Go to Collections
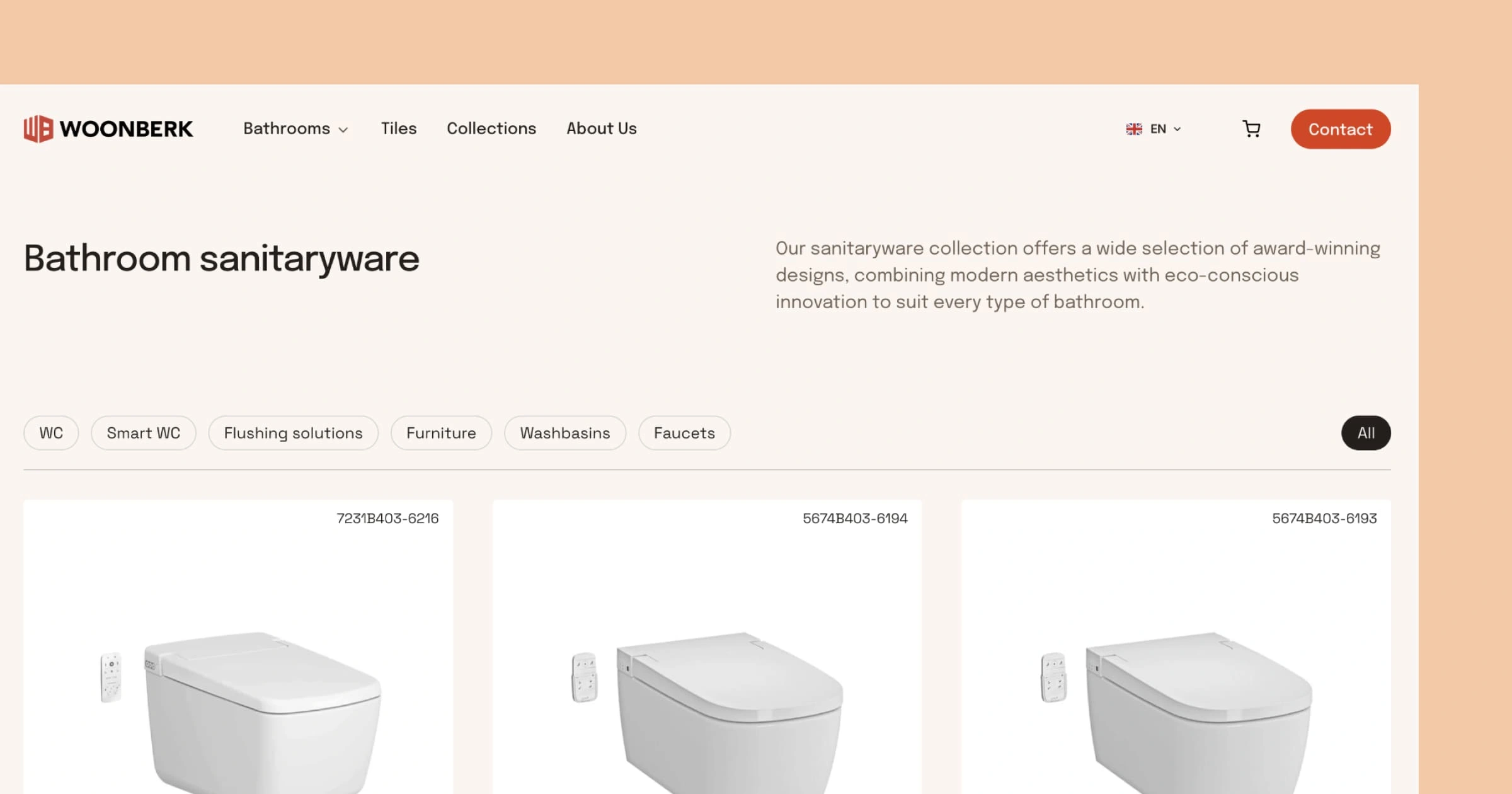The height and width of the screenshot is (794, 1512). click(491, 129)
